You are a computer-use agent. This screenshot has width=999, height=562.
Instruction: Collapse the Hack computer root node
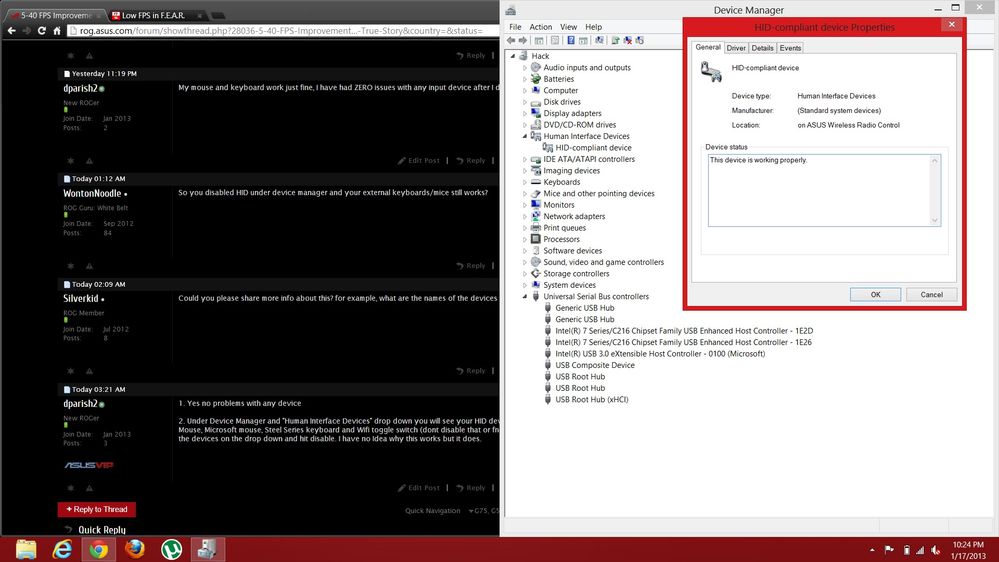coord(513,56)
